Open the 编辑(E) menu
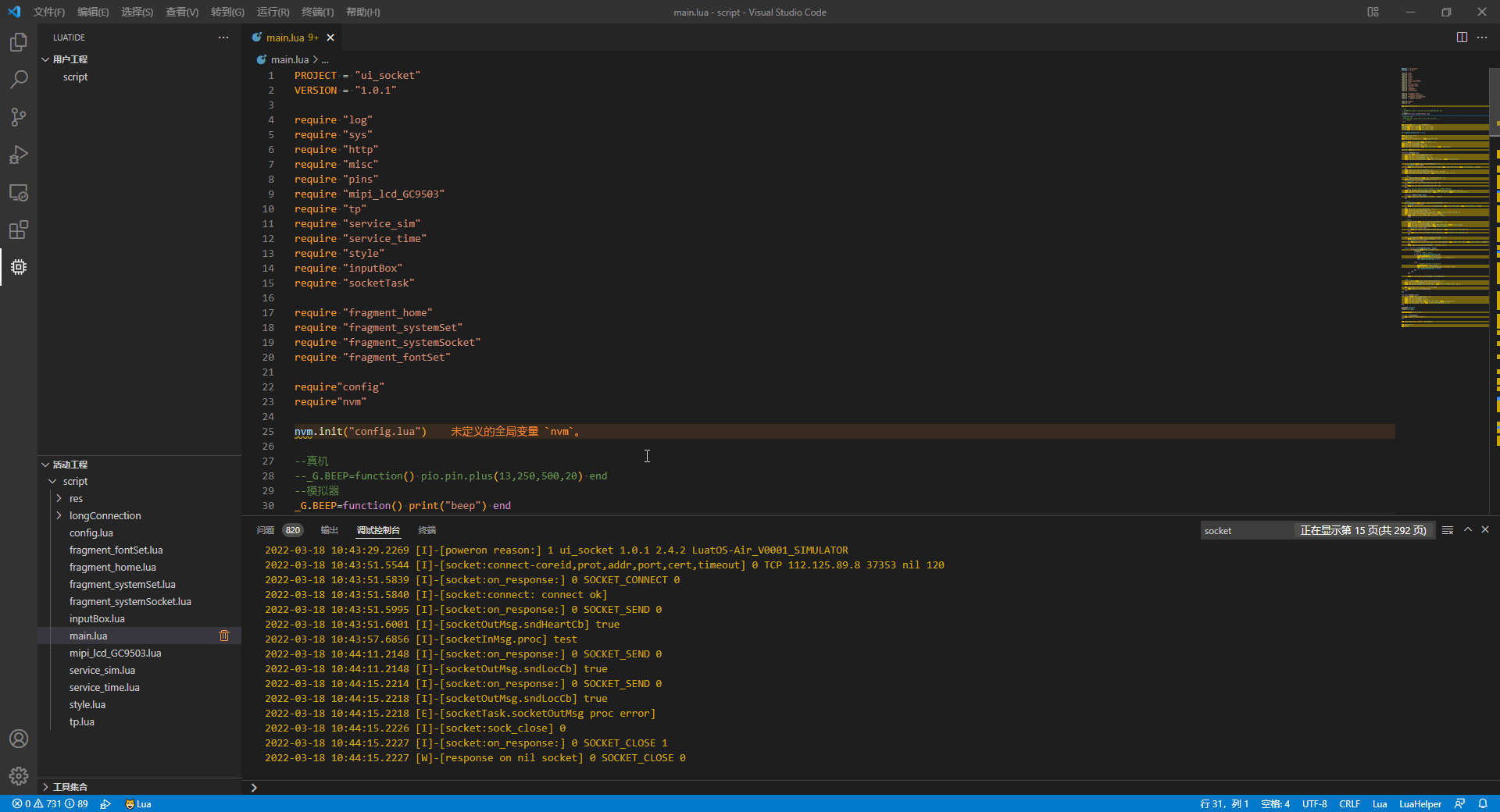This screenshot has height=812, width=1500. pyautogui.click(x=93, y=12)
